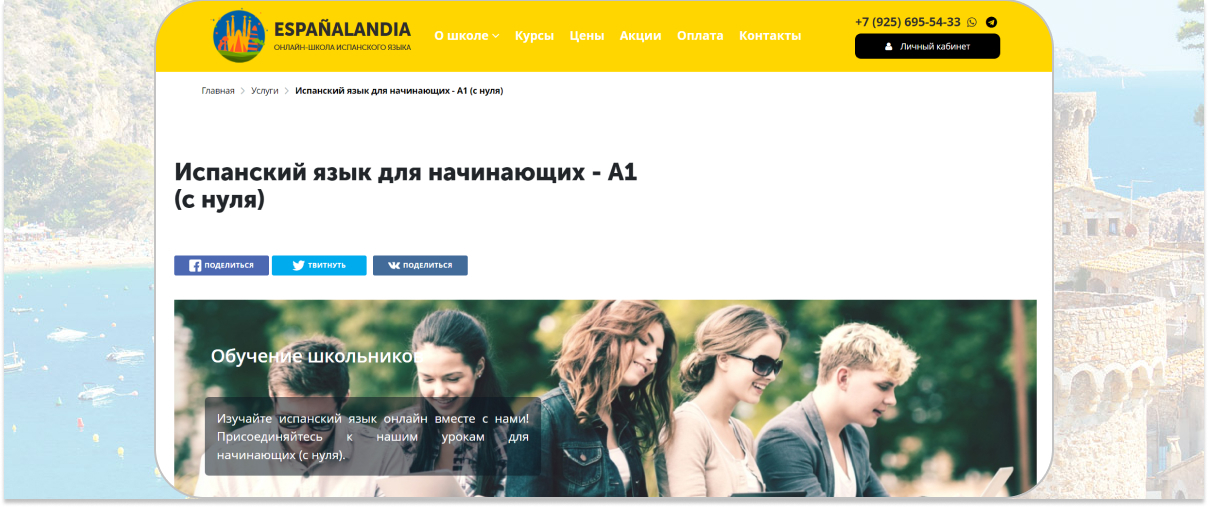The width and height of the screenshot is (1208, 507).
Task: Expand the О школе dropdown menu
Action: pyautogui.click(x=466, y=36)
